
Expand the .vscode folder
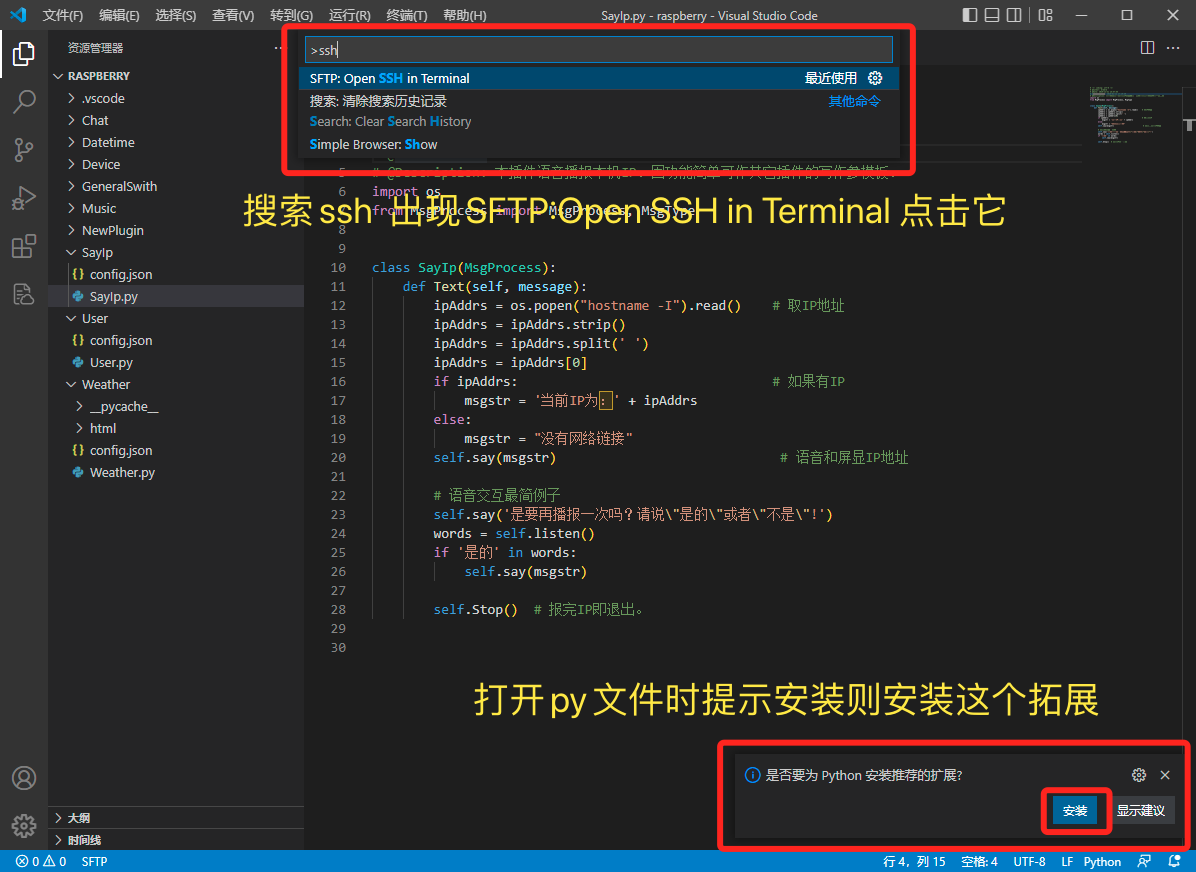[175, 98]
